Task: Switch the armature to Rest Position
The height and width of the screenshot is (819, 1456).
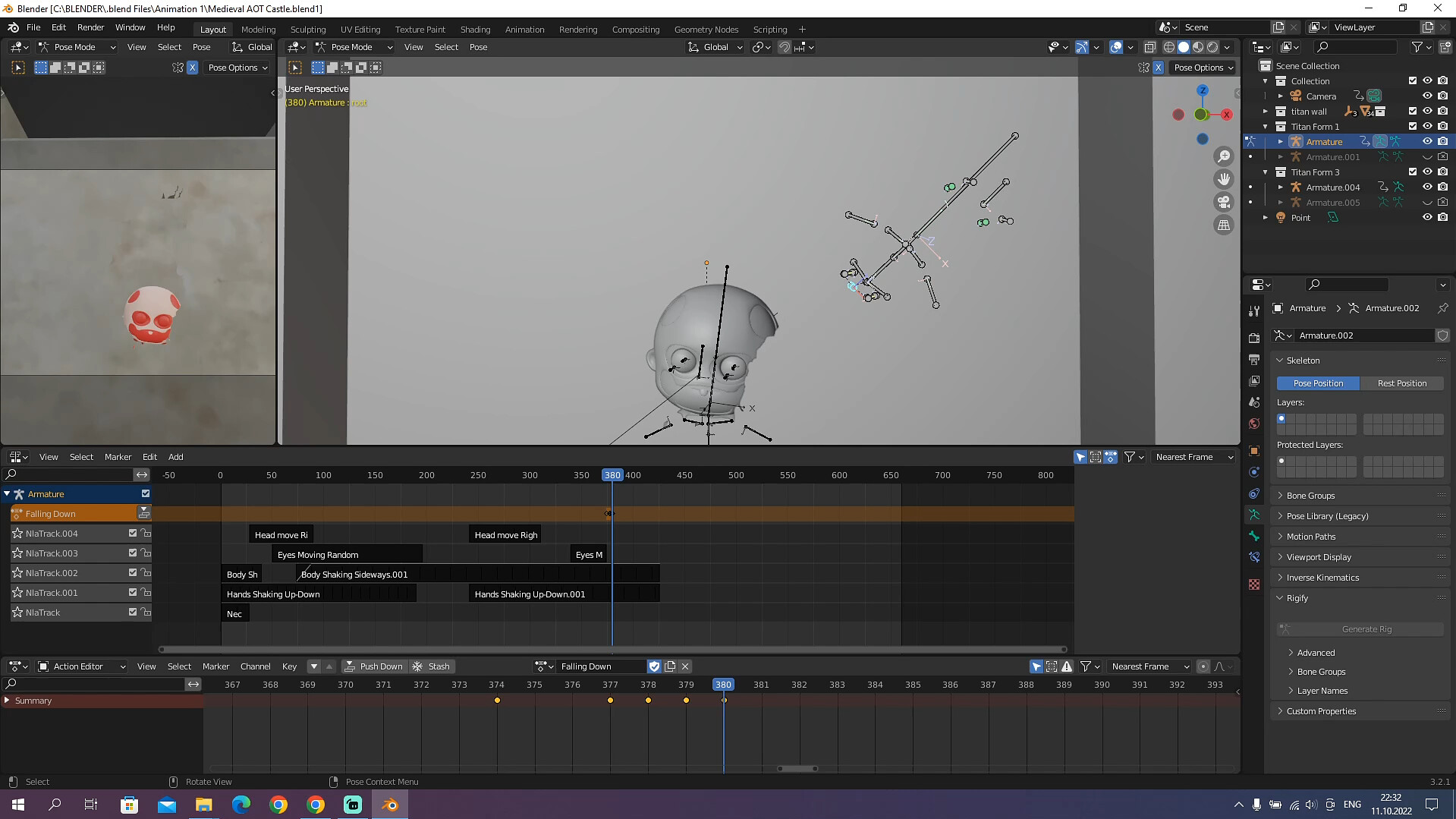Action: (x=1402, y=383)
